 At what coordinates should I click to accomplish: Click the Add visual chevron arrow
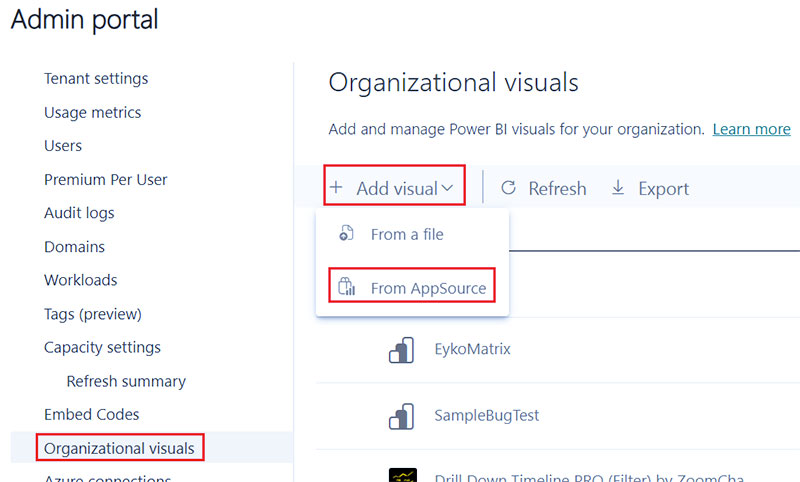pos(447,188)
